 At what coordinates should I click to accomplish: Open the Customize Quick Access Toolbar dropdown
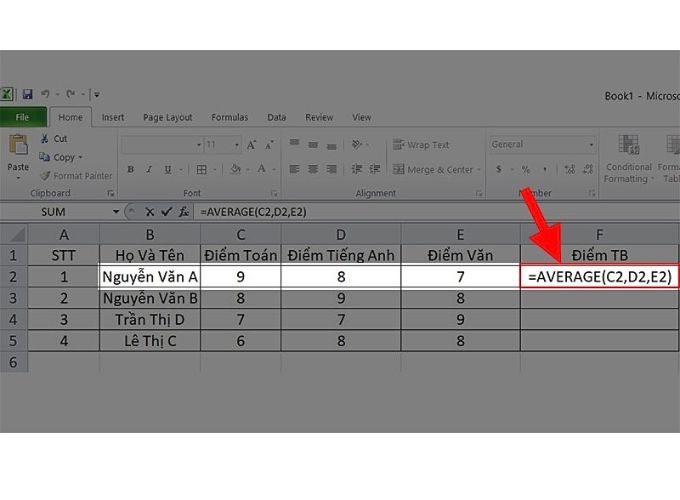click(97, 94)
